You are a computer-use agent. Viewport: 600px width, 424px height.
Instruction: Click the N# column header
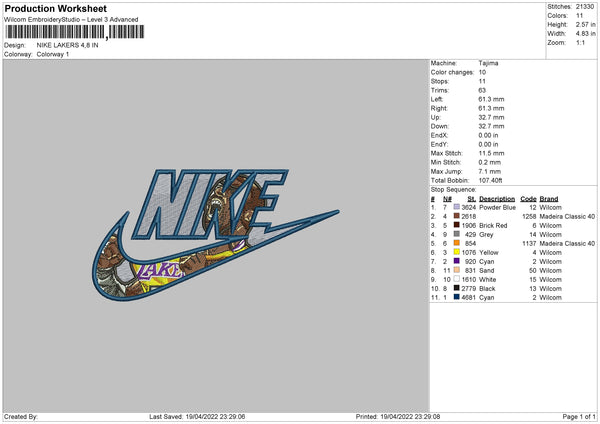coord(447,199)
